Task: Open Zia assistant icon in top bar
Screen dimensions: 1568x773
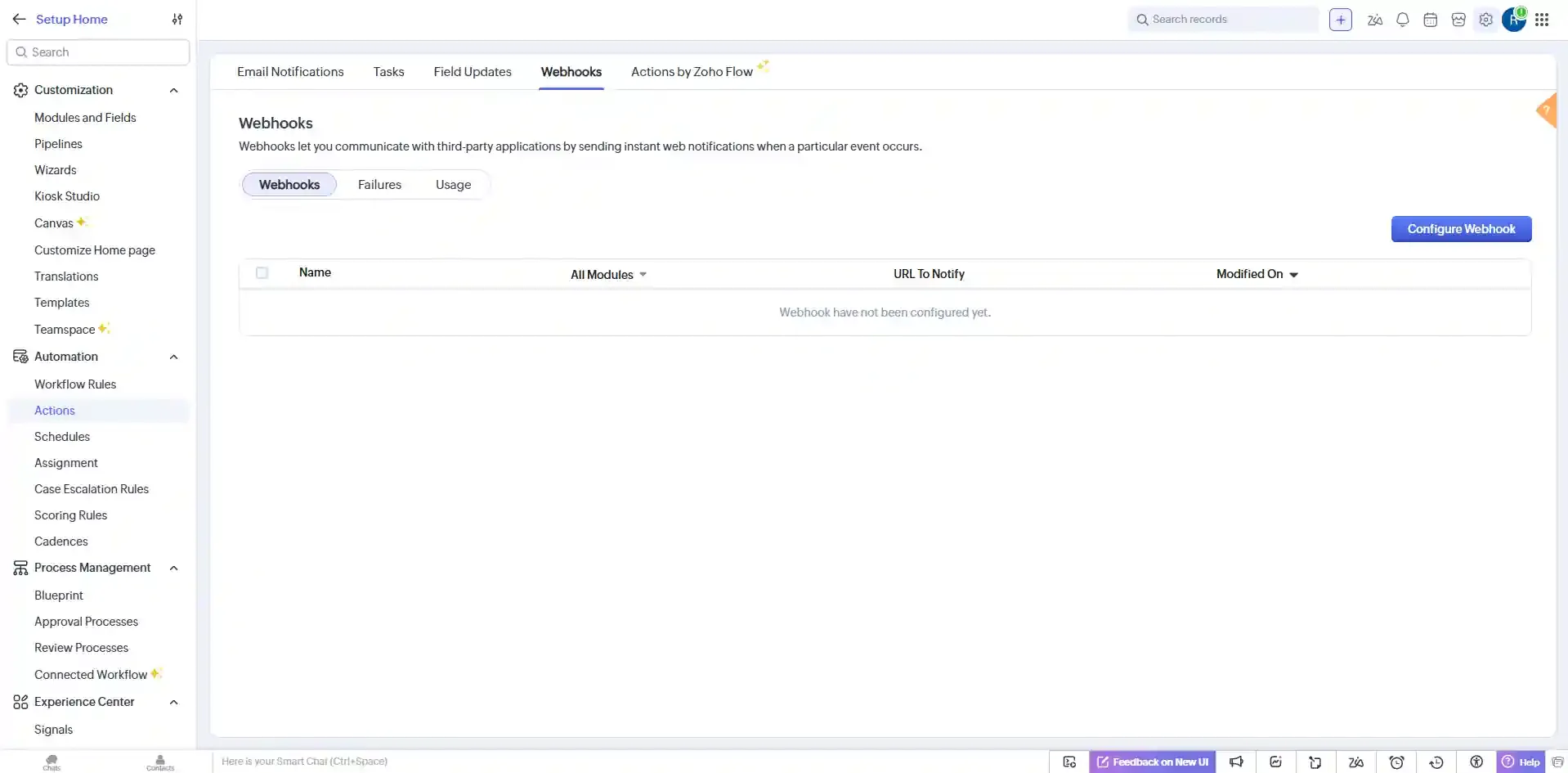Action: tap(1375, 20)
